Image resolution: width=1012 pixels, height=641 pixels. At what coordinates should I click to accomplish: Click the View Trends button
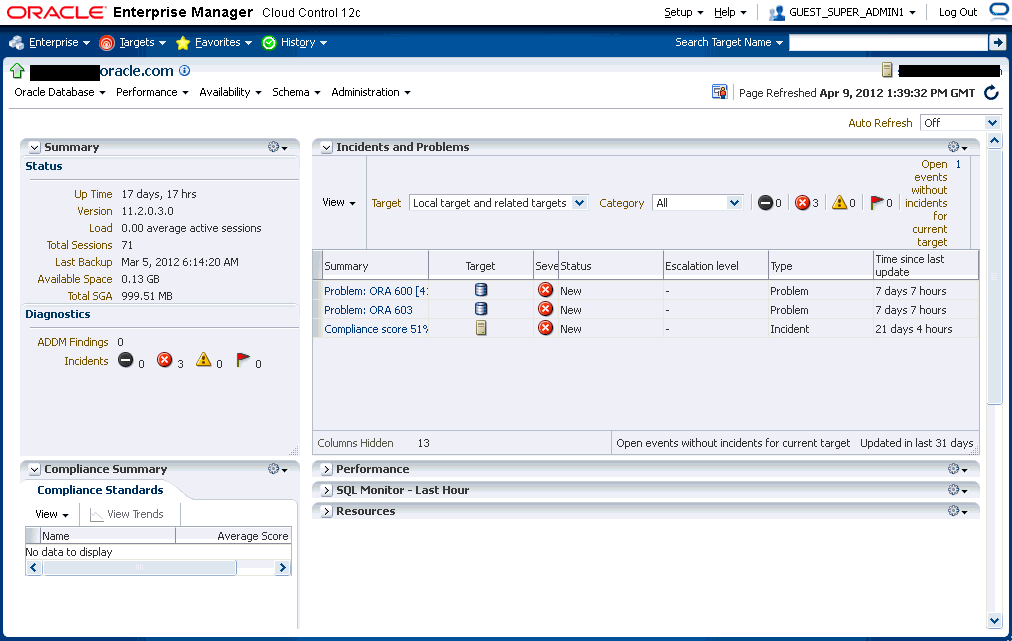click(127, 514)
